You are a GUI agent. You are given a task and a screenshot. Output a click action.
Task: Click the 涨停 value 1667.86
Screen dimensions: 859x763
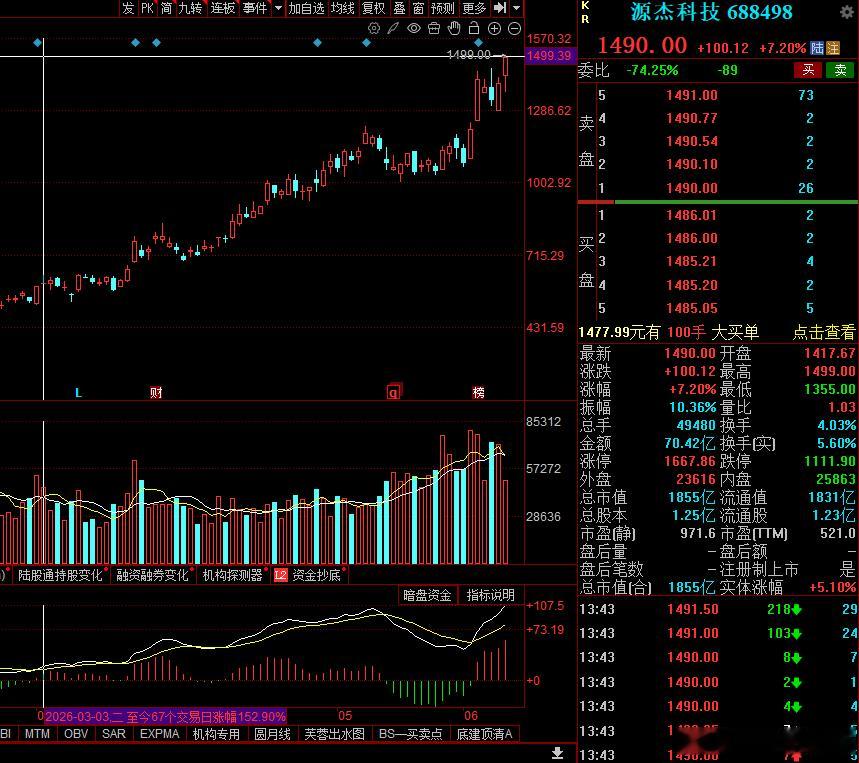point(690,461)
